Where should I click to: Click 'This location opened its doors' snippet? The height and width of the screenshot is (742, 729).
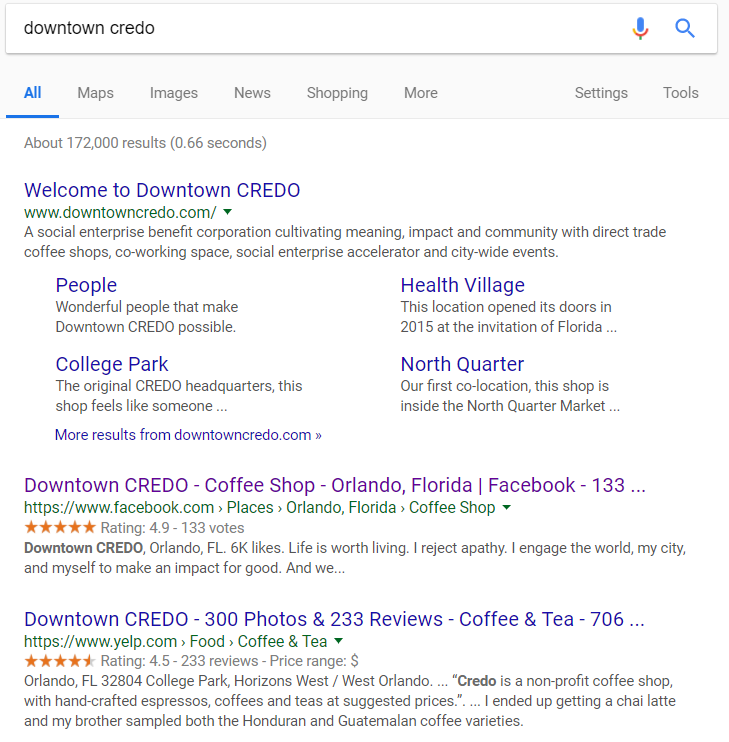pyautogui.click(x=509, y=317)
